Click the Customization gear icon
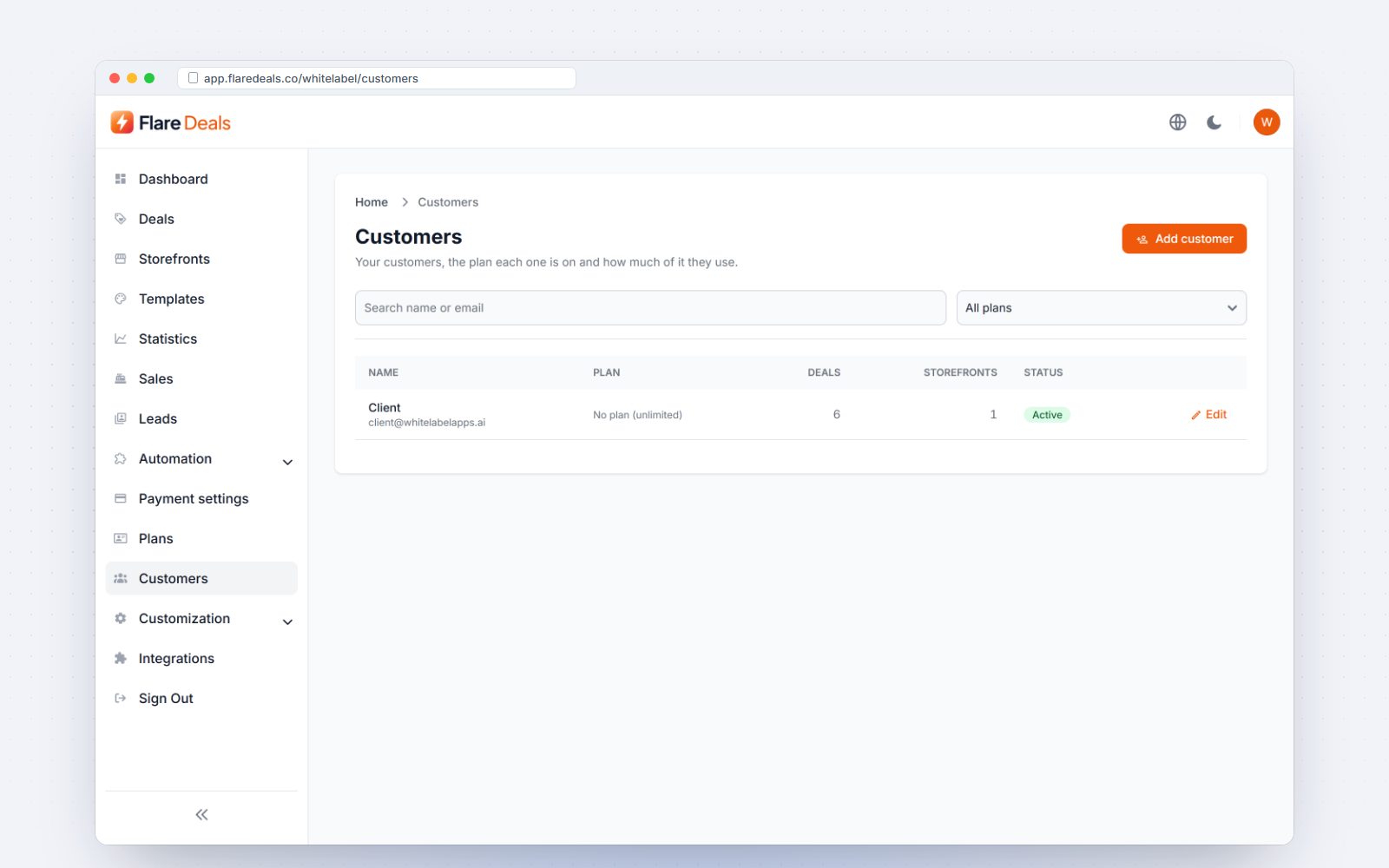Image resolution: width=1389 pixels, height=868 pixels. tap(121, 618)
